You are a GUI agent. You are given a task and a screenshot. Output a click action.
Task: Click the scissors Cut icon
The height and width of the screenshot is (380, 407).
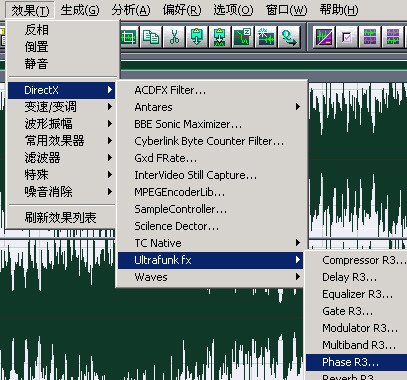174,37
